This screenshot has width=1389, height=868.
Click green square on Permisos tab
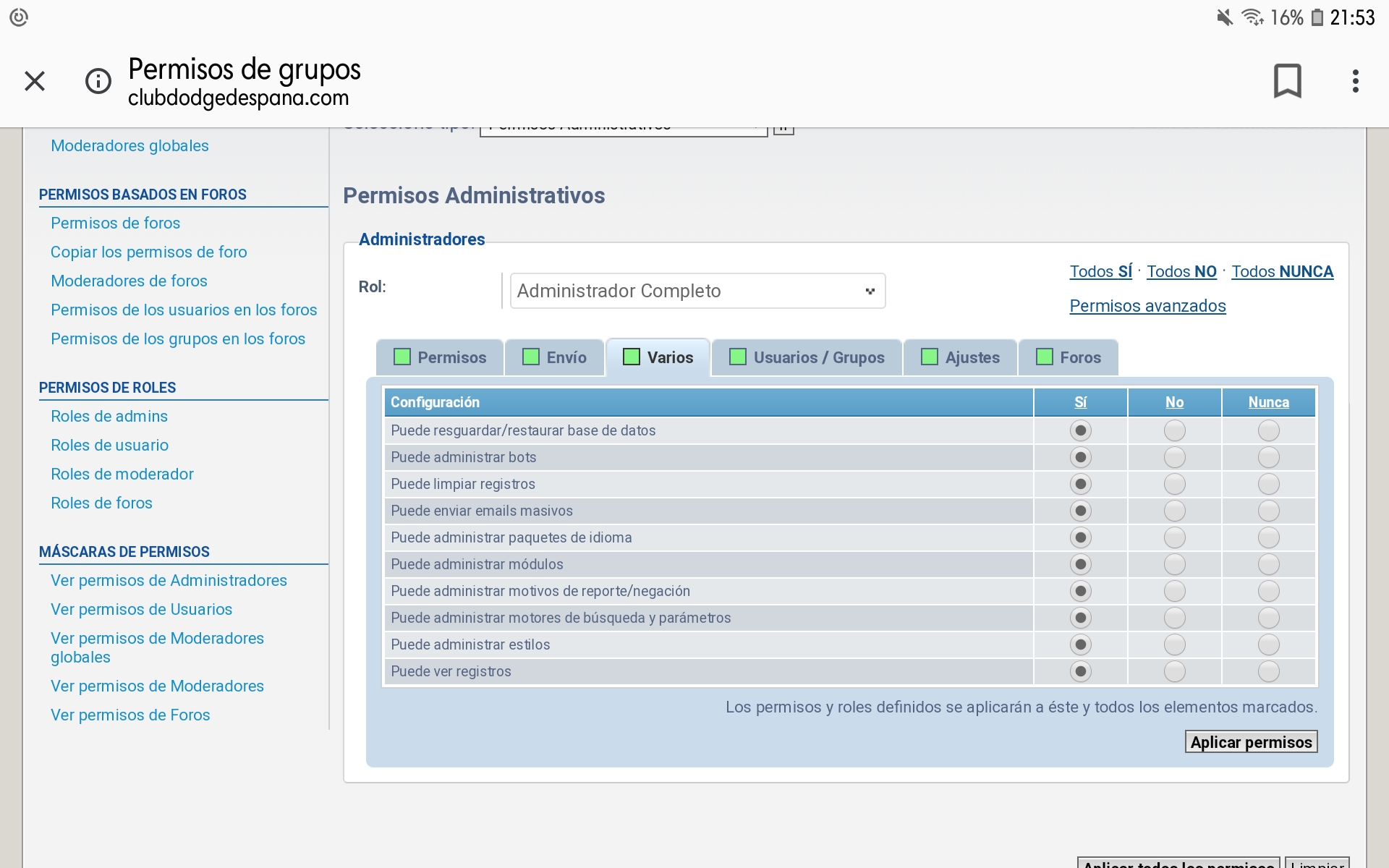(x=402, y=357)
